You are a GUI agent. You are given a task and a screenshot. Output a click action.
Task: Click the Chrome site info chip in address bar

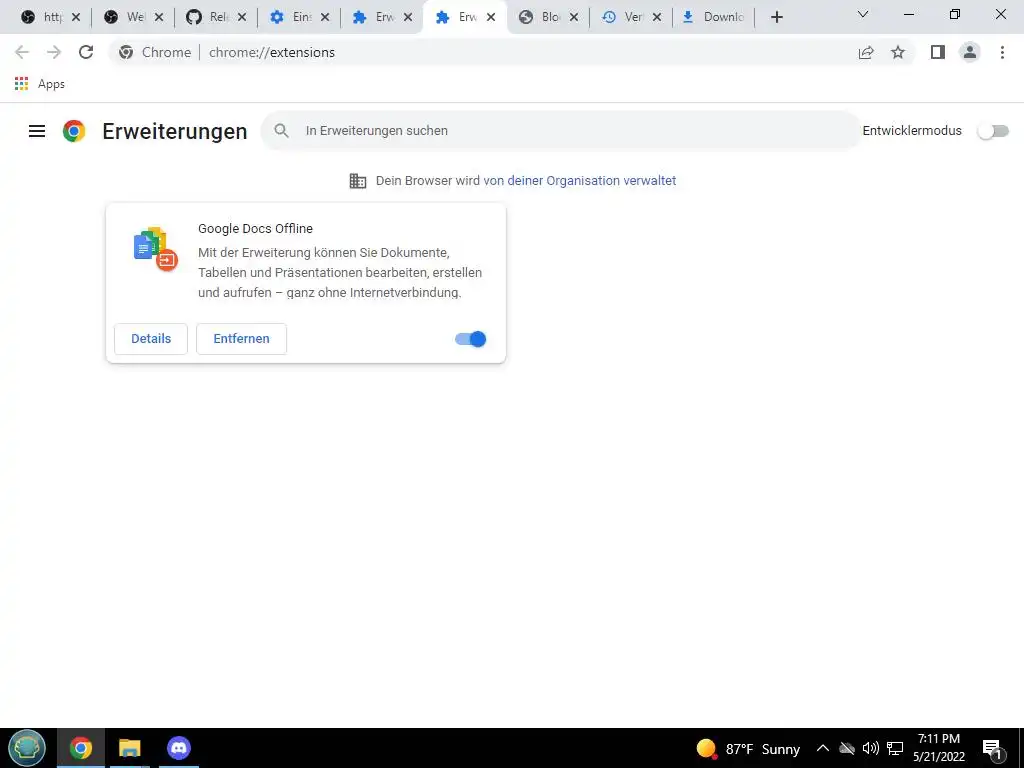tap(155, 52)
